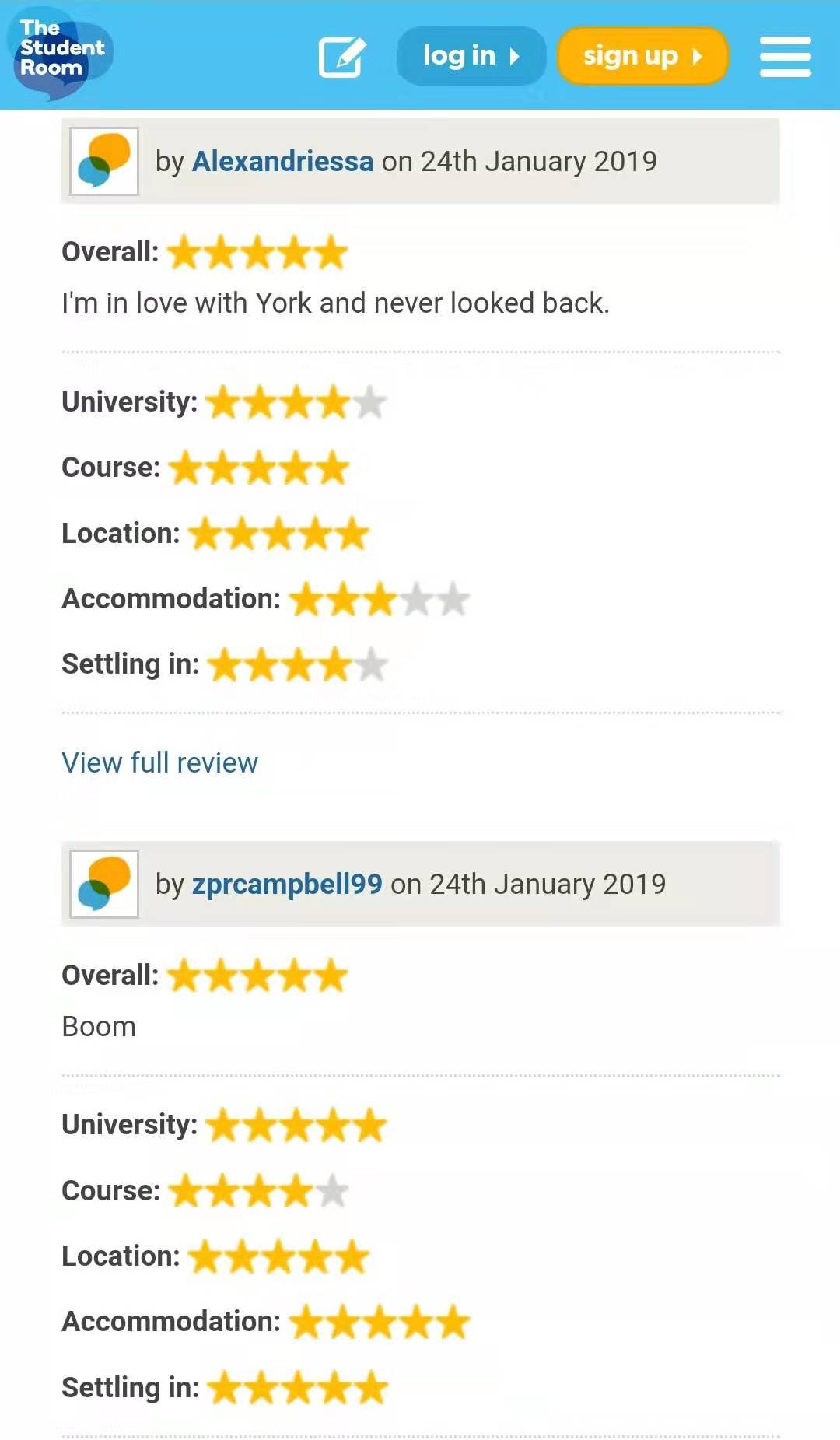Tap the compose post pencil icon
This screenshot has height=1440, width=840.
pyautogui.click(x=341, y=56)
